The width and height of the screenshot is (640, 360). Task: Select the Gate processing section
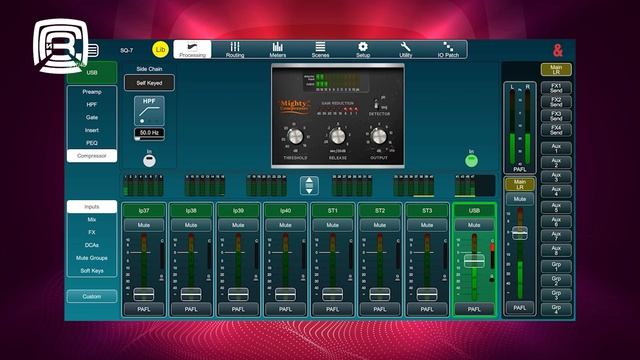tap(92, 117)
